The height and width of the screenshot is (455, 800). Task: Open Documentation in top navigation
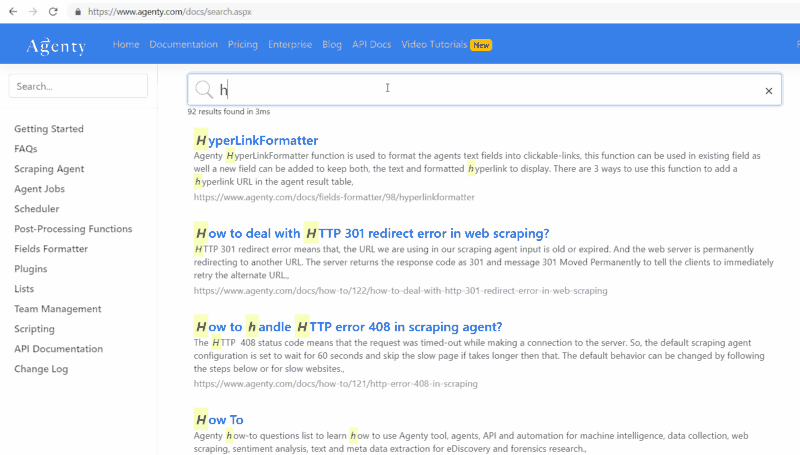[x=183, y=44]
